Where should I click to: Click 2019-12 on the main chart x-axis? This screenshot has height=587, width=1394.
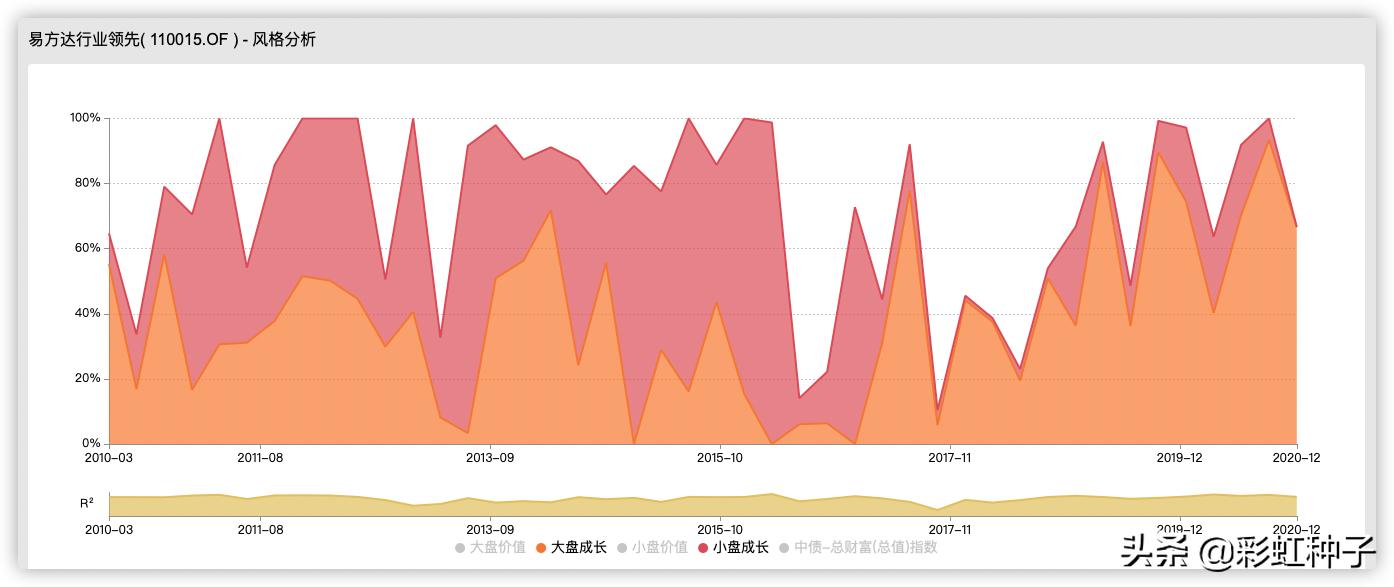pyautogui.click(x=1180, y=458)
